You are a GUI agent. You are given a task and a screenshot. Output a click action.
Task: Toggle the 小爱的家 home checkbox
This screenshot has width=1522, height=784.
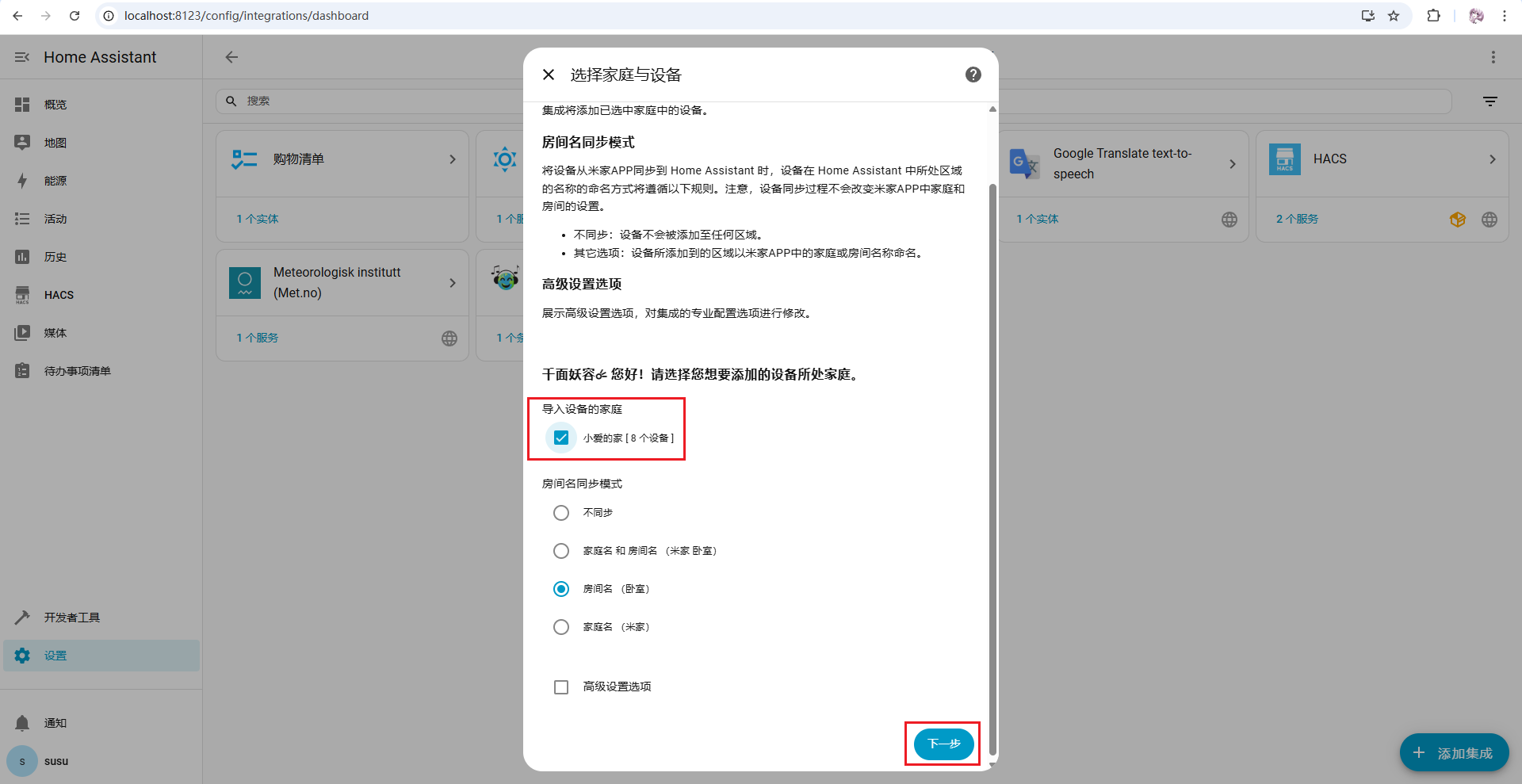(x=561, y=438)
